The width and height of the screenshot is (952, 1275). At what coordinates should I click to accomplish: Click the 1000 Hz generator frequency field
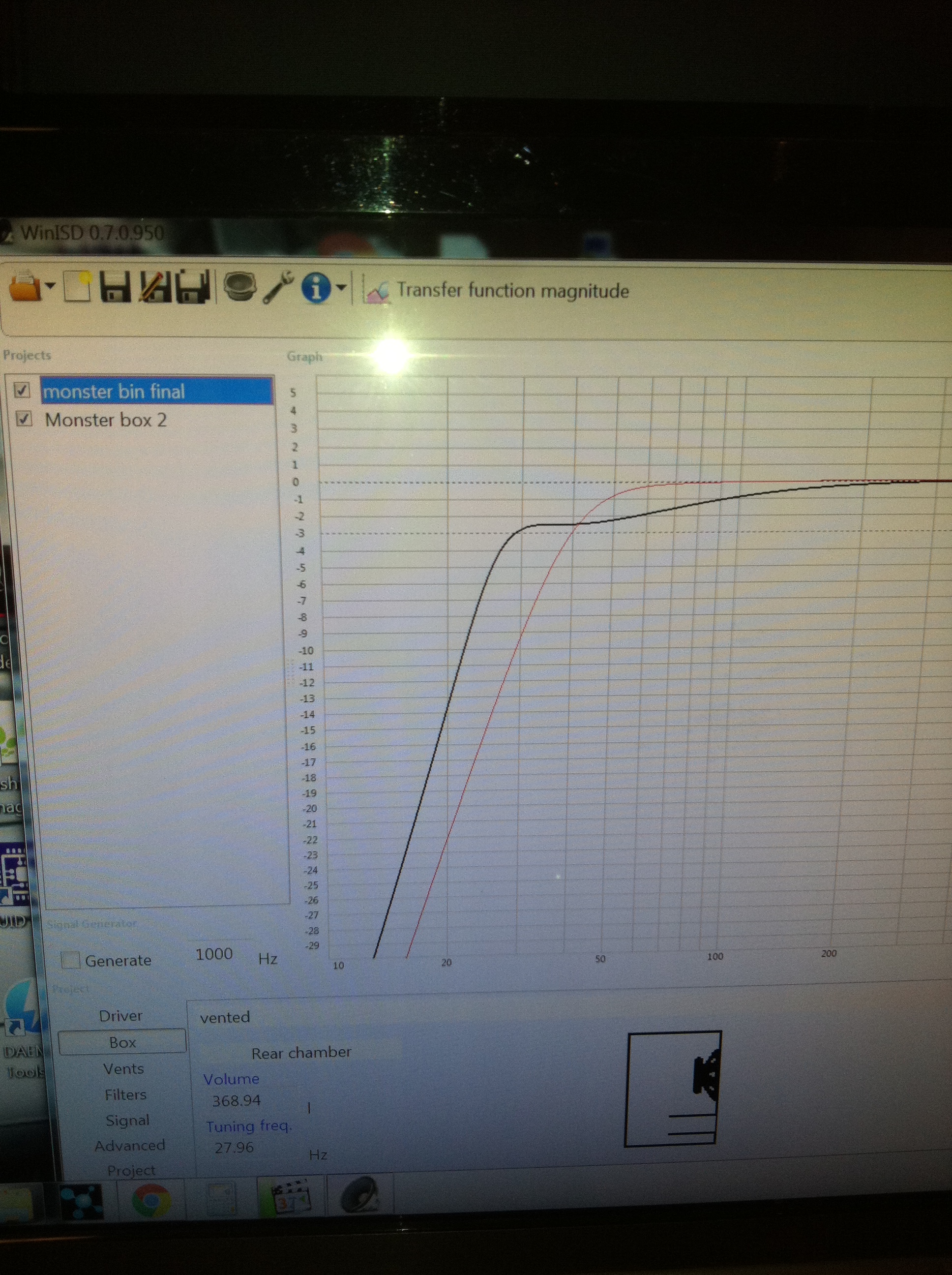[214, 954]
